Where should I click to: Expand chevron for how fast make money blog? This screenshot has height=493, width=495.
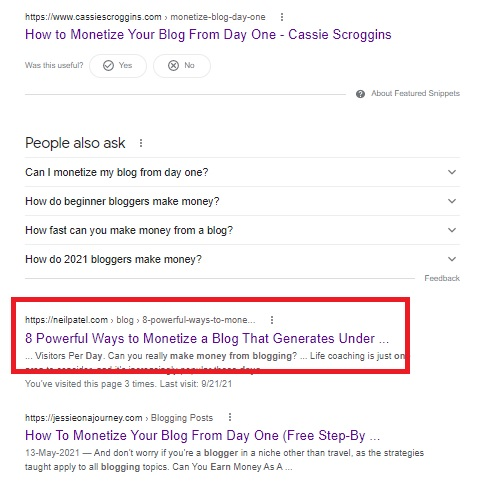coord(452,230)
